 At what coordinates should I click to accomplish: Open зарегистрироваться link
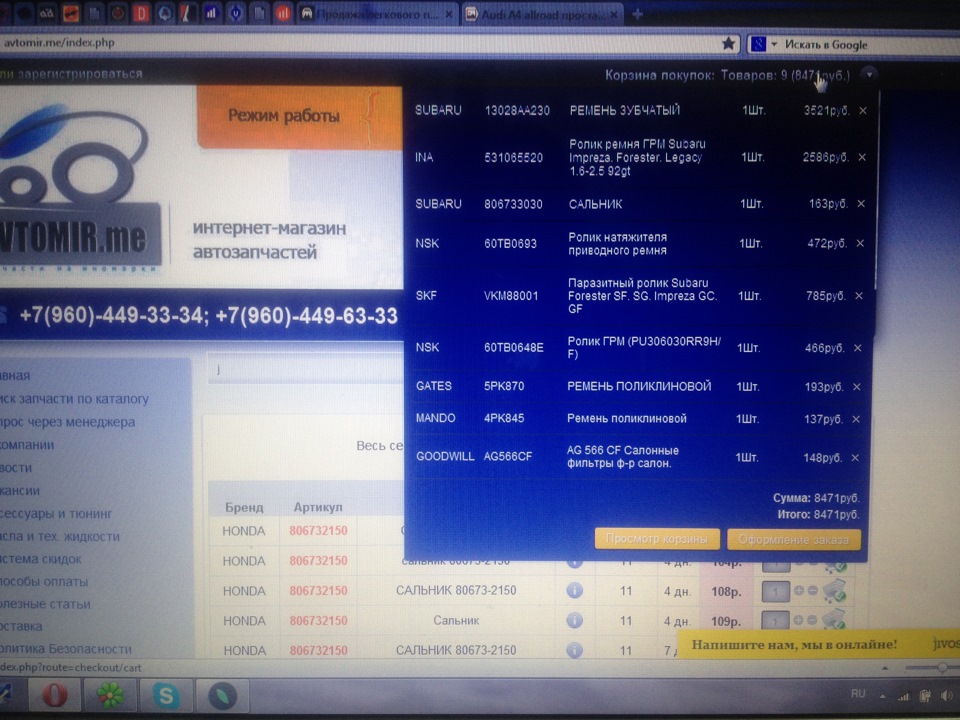pyautogui.click(x=80, y=74)
